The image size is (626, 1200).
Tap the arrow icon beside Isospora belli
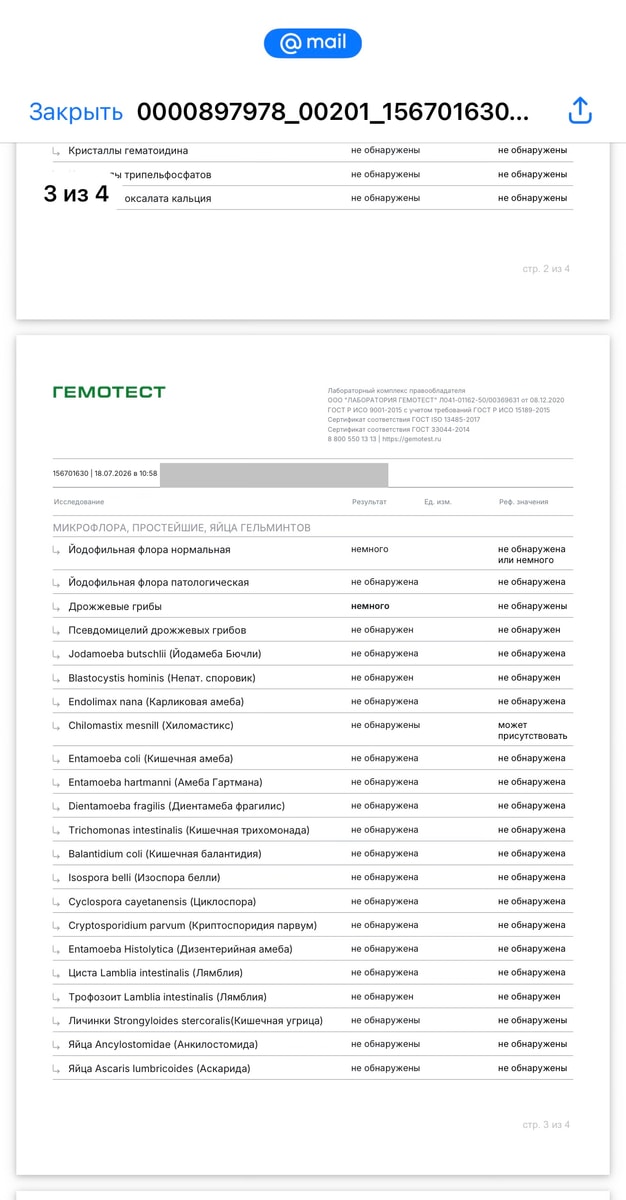57,877
